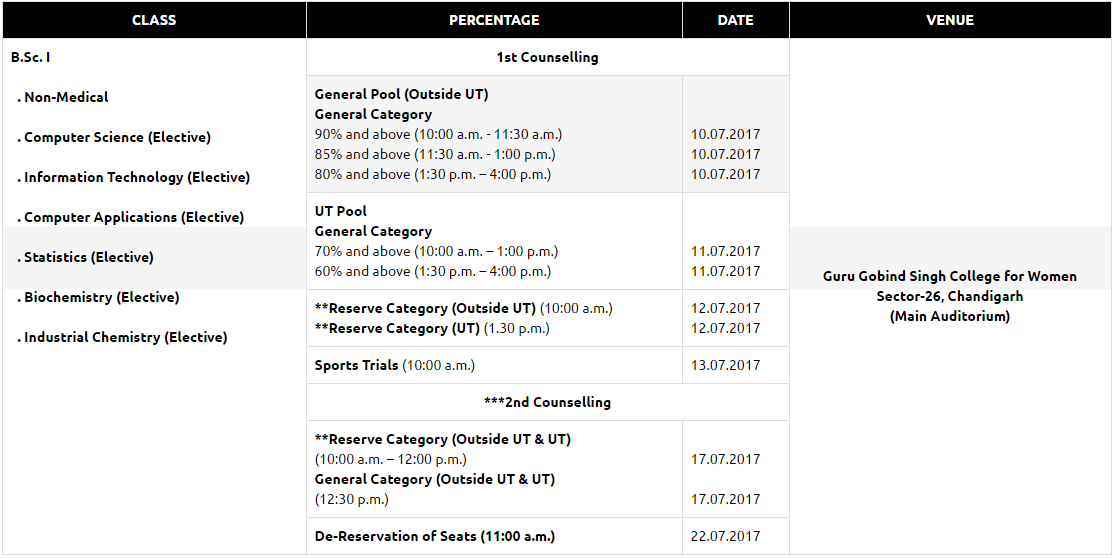Click the PERCENTAGE column header
The height and width of the screenshot is (559, 1114).
tap(494, 20)
